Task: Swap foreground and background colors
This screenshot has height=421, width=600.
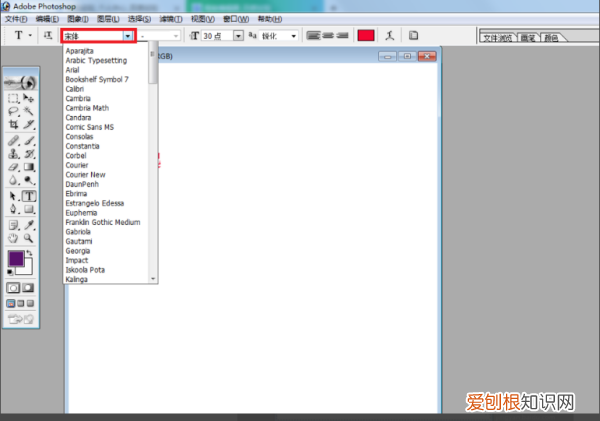Action: click(29, 253)
